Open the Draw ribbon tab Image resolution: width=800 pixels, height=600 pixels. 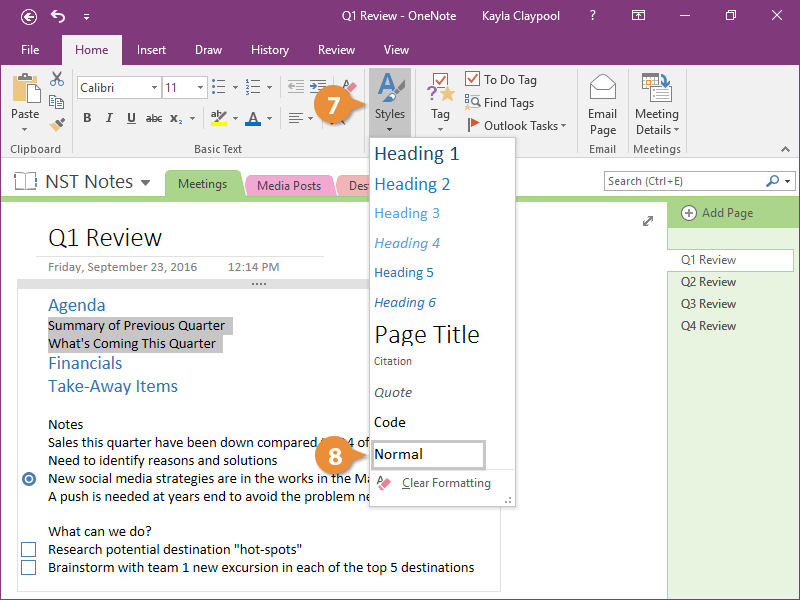[x=209, y=50]
